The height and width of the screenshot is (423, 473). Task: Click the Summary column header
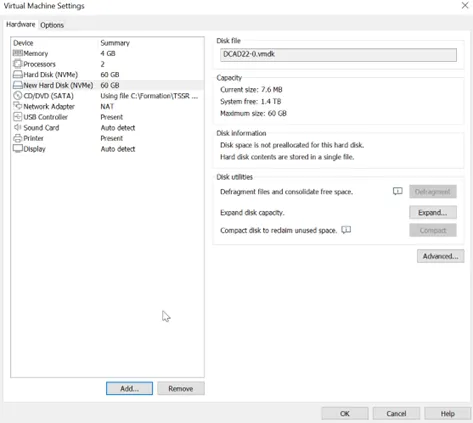click(115, 43)
